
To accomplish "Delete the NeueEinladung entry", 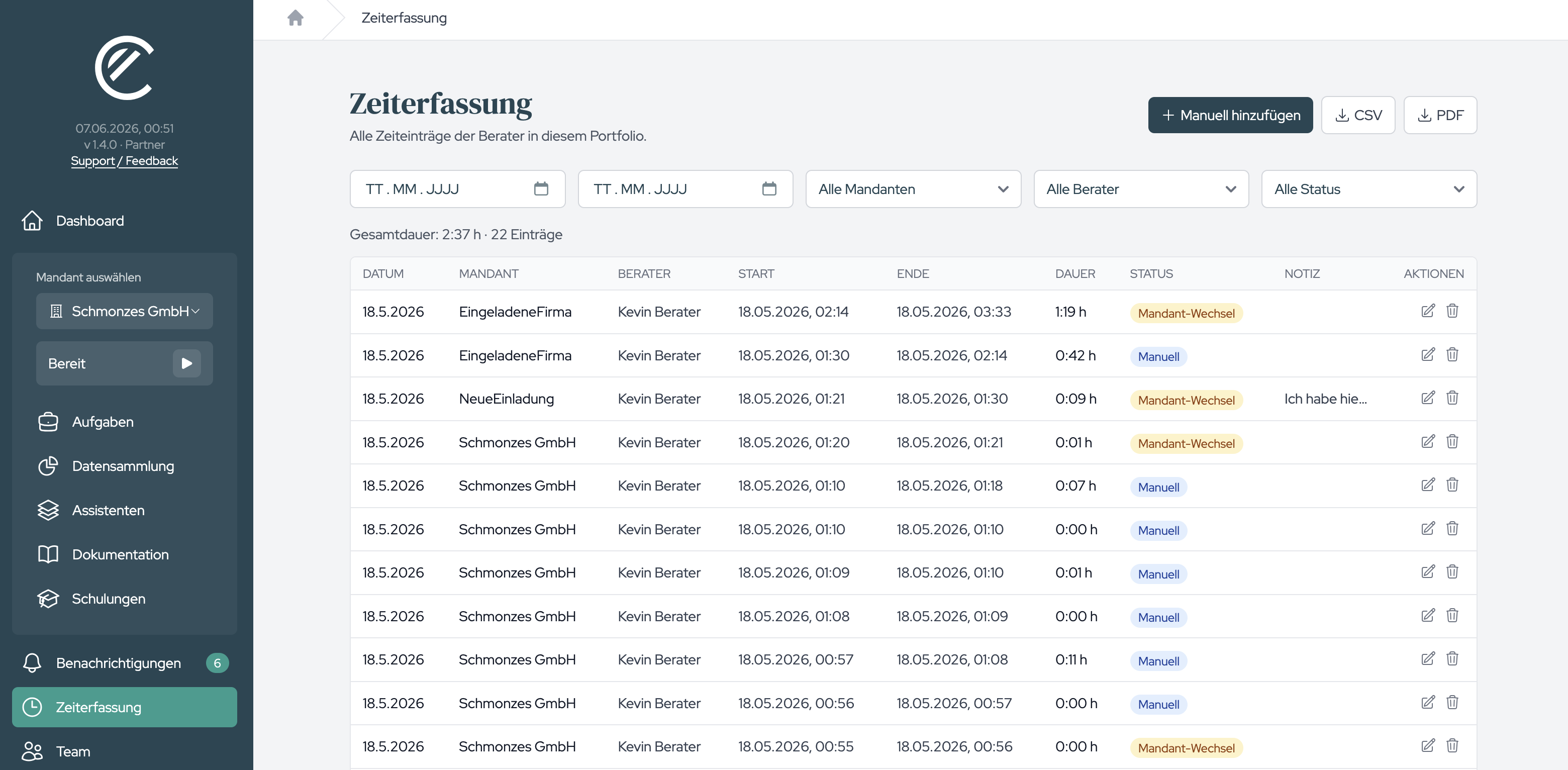I will click(1452, 398).
